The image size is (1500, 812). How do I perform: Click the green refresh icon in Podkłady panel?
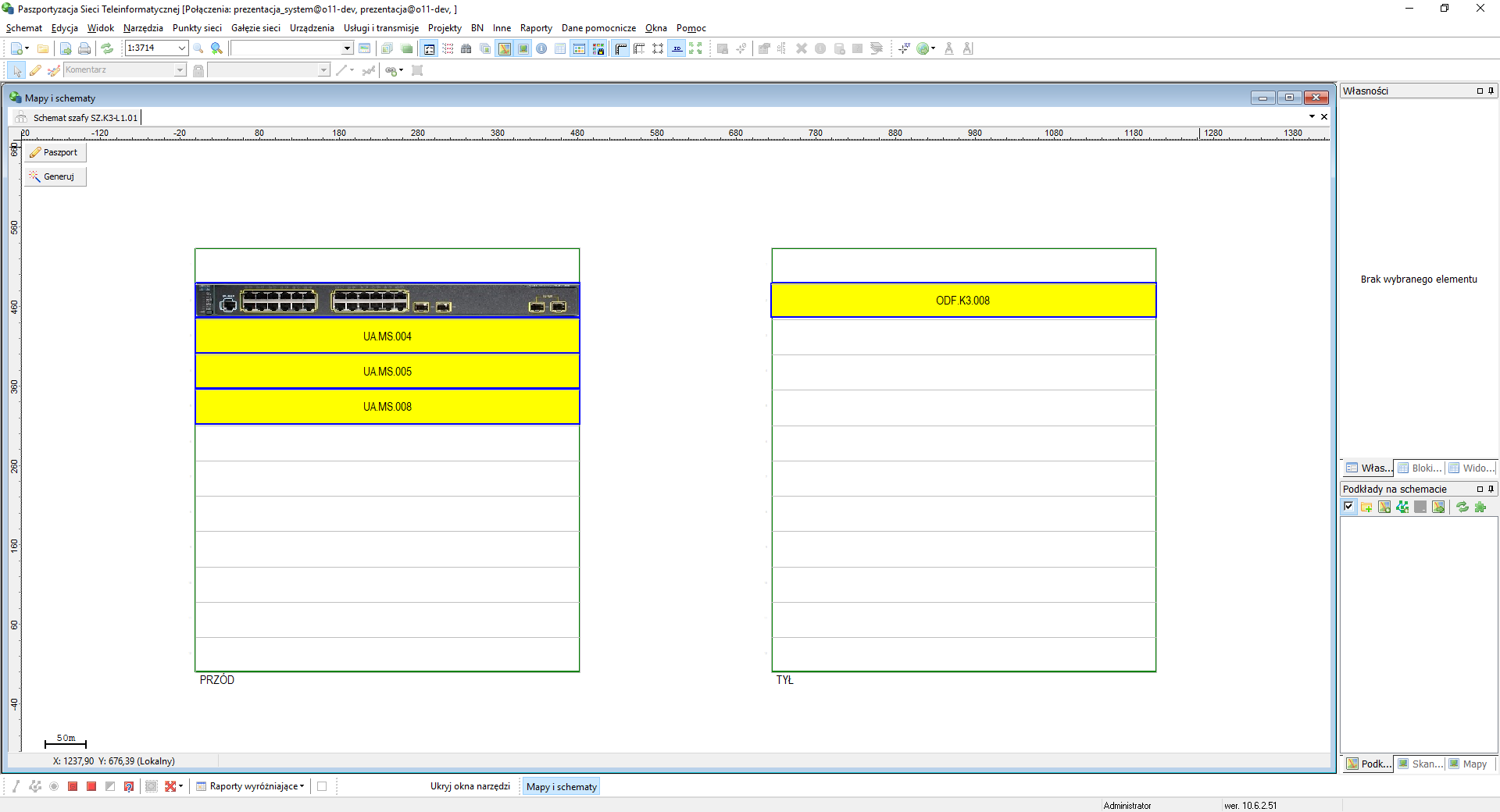pyautogui.click(x=1462, y=507)
